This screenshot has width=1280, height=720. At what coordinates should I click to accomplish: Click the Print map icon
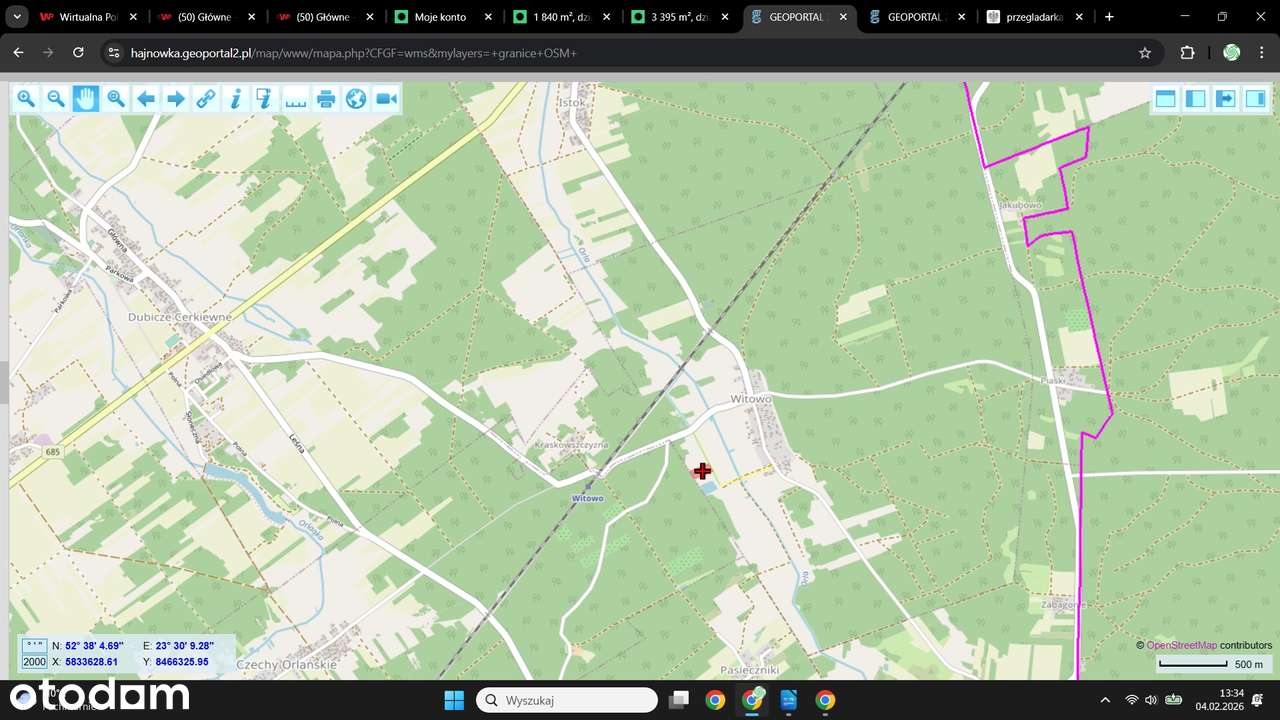326,98
